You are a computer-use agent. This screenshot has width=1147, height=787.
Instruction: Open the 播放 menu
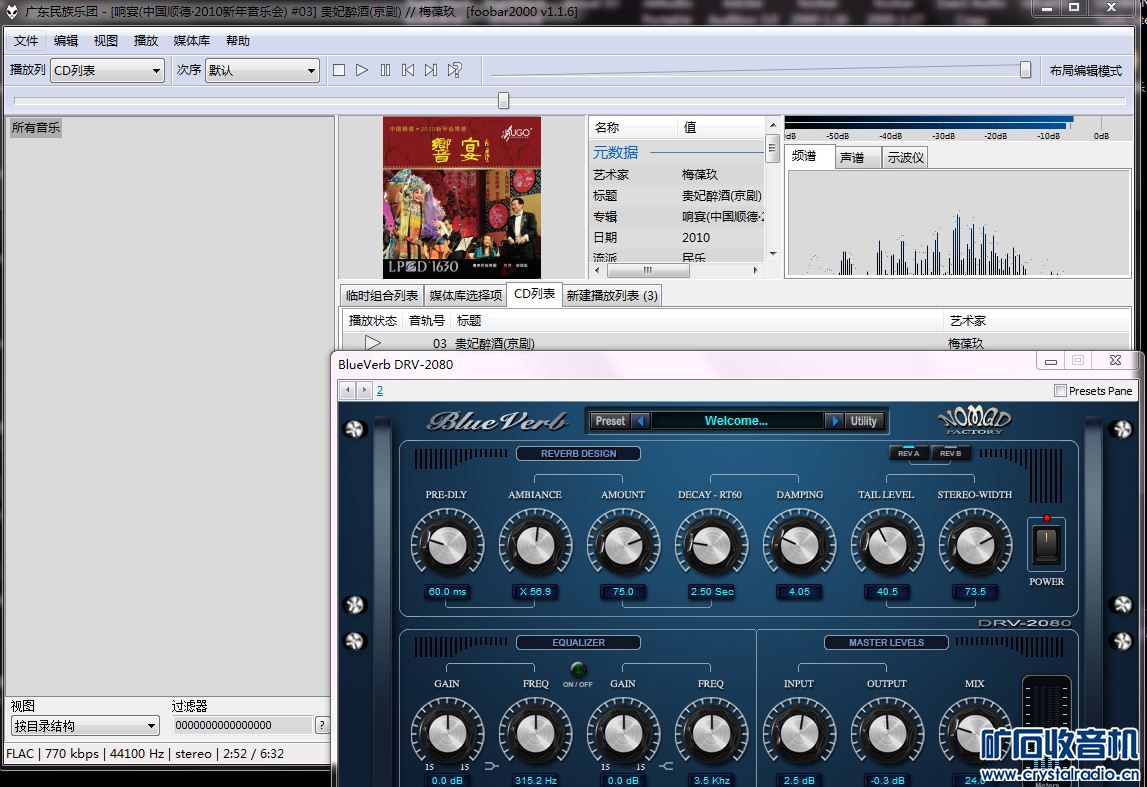click(146, 40)
